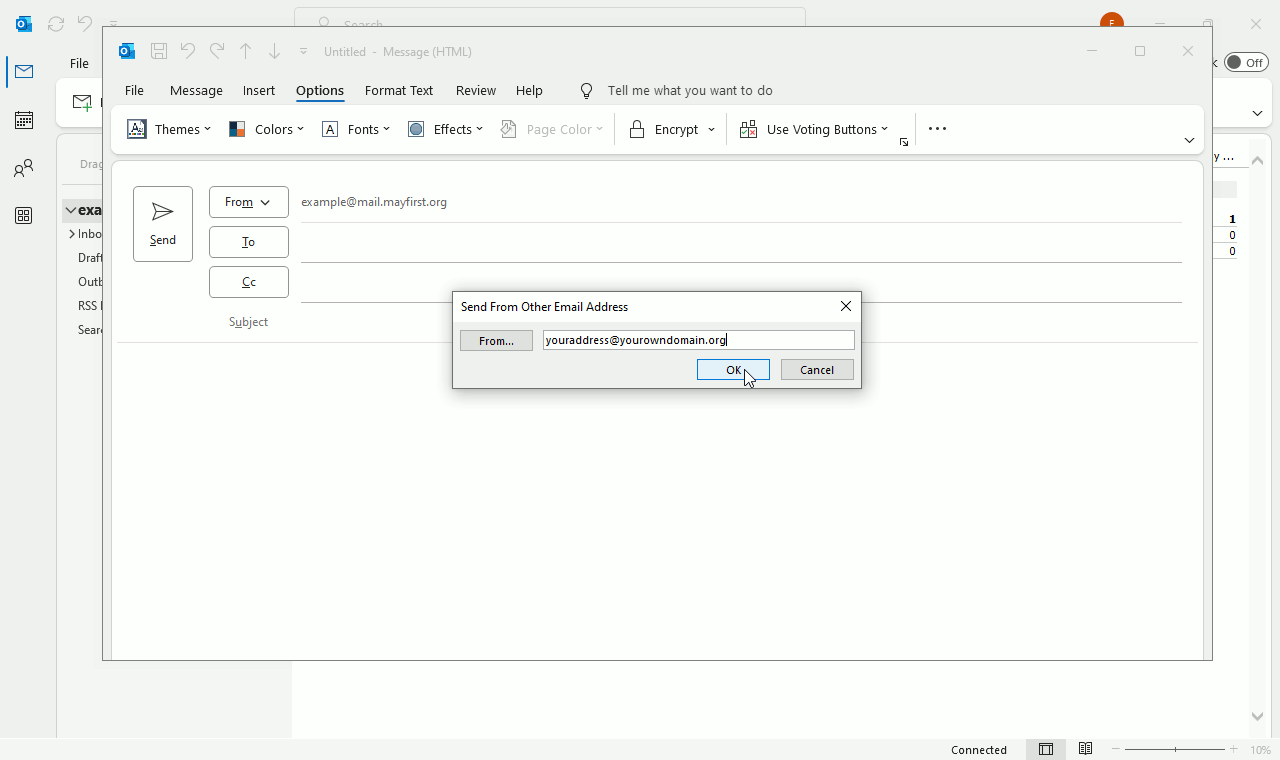Image resolution: width=1280 pixels, height=760 pixels.
Task: Click the Tell me what you want to do box
Action: click(x=690, y=90)
